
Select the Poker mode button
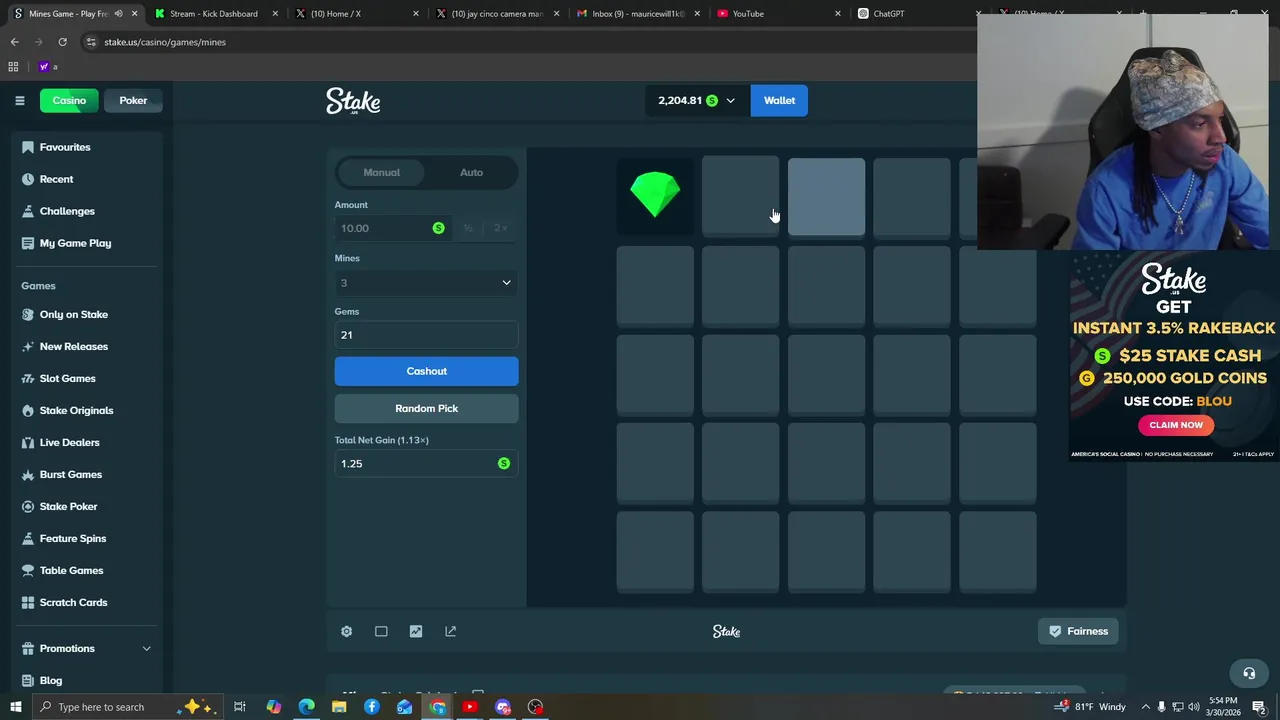pyautogui.click(x=133, y=100)
